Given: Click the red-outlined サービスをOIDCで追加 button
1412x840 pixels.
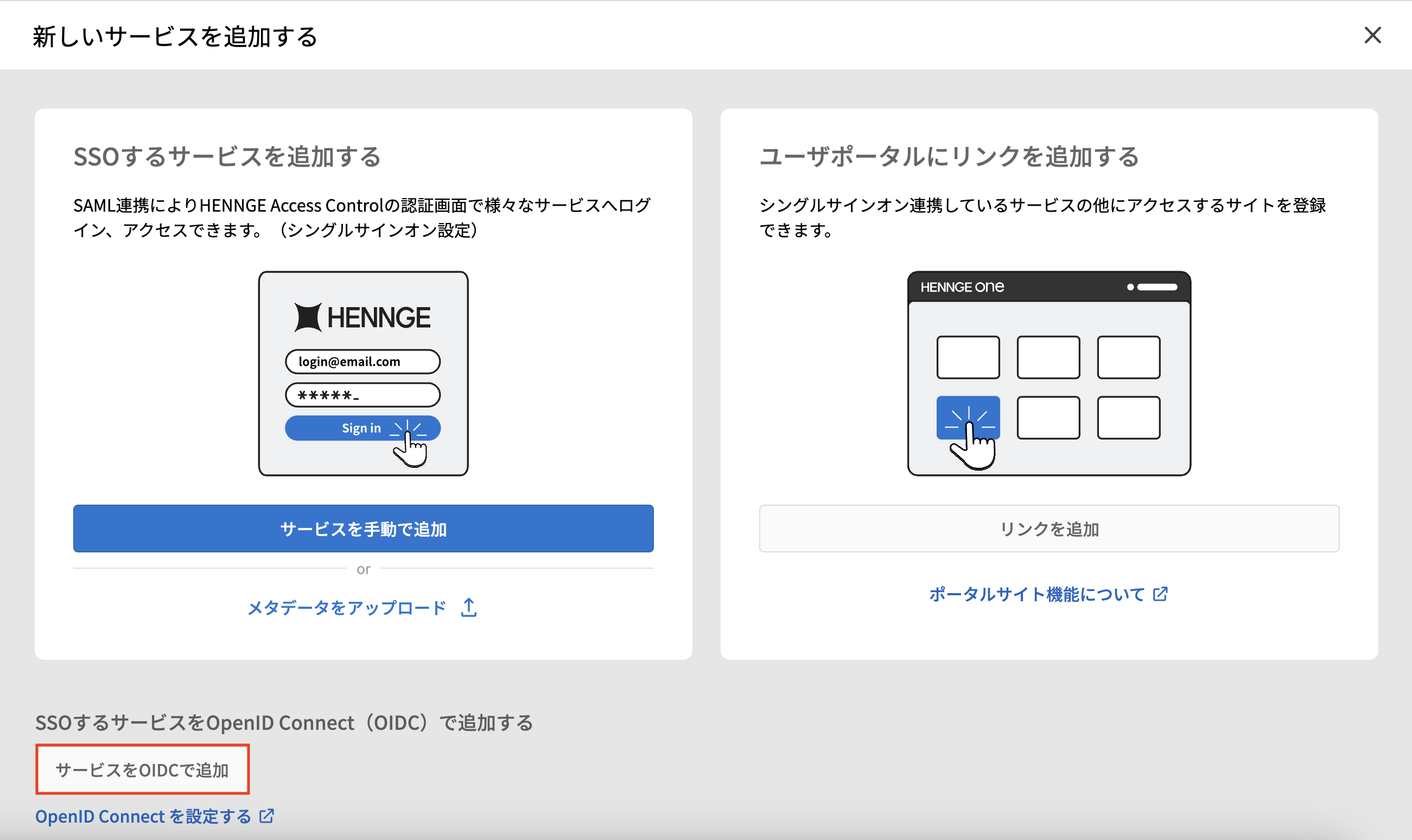Looking at the screenshot, I should coord(142,769).
